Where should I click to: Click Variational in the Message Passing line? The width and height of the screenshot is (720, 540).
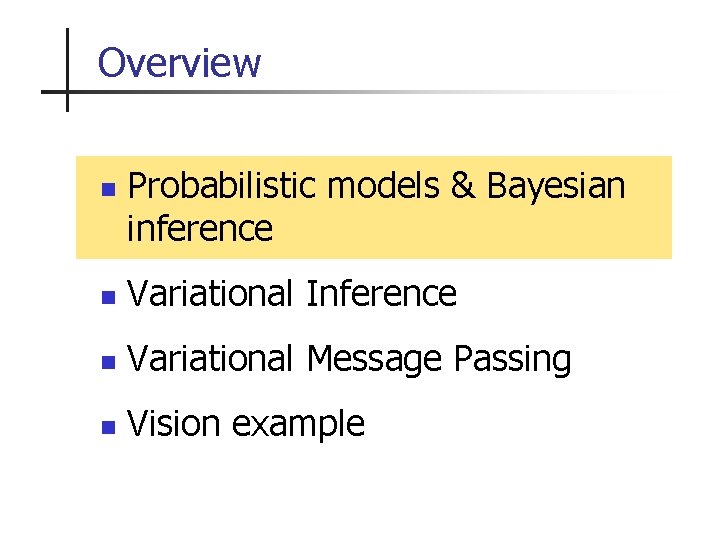click(211, 359)
